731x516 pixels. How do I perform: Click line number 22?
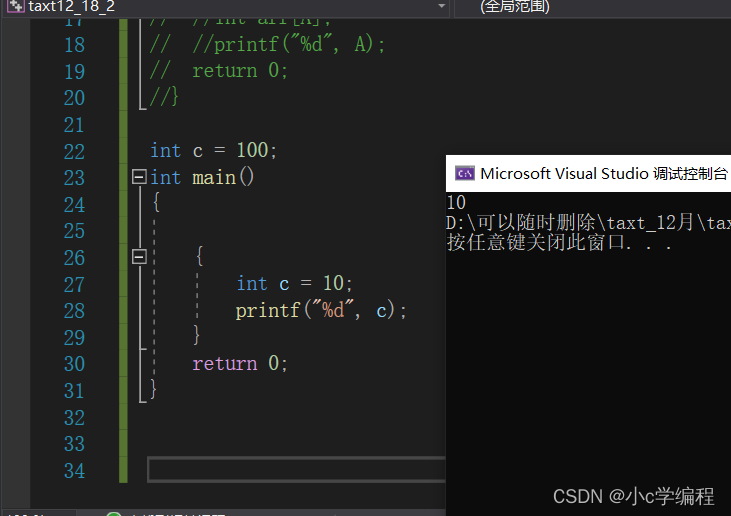coord(74,152)
